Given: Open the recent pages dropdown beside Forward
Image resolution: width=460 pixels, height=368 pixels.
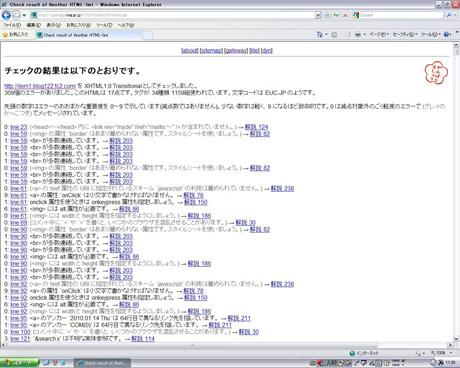Looking at the screenshot, I should coord(24,15).
